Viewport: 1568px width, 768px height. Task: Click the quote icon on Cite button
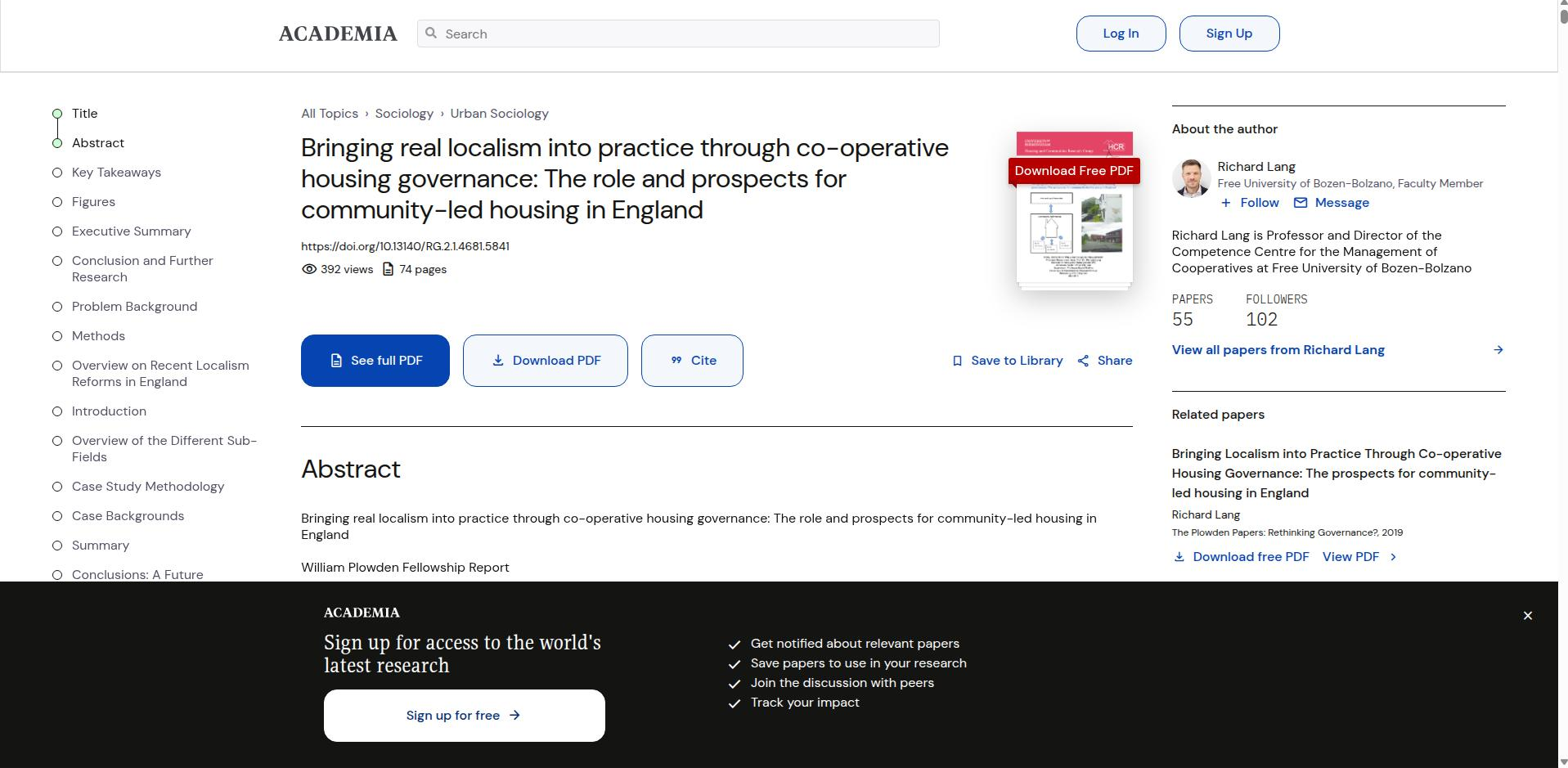pyautogui.click(x=676, y=361)
